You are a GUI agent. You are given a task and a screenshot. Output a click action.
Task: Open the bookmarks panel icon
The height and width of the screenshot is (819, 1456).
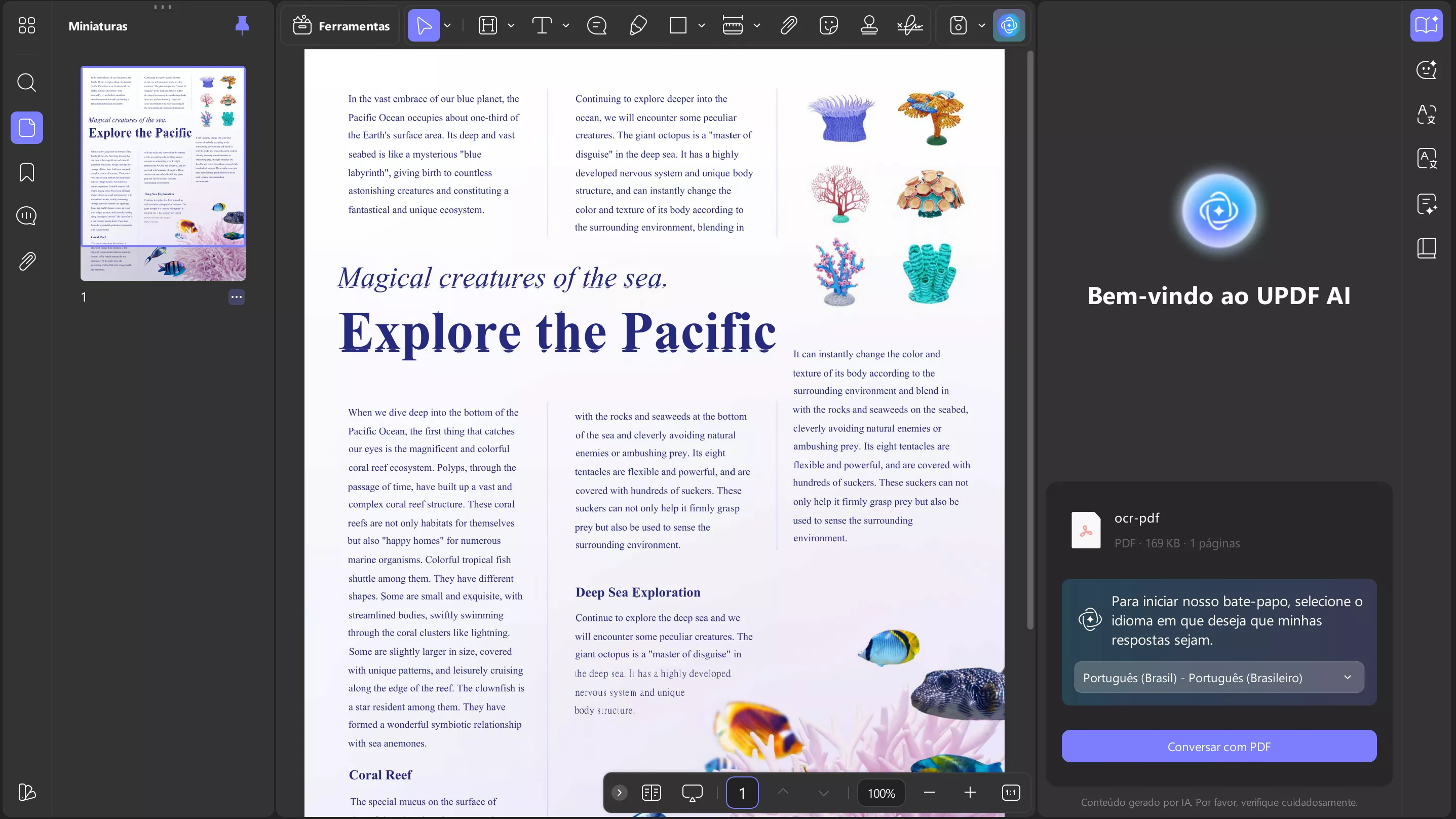click(x=26, y=172)
